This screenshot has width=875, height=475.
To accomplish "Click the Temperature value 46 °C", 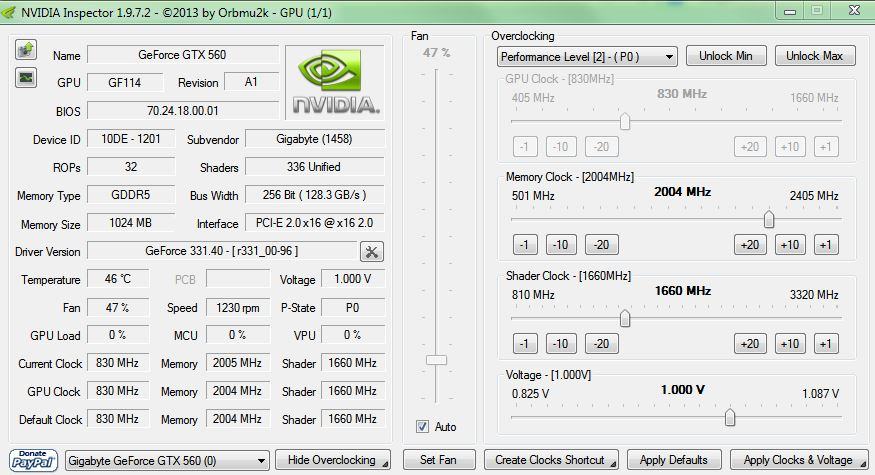I will [x=118, y=279].
